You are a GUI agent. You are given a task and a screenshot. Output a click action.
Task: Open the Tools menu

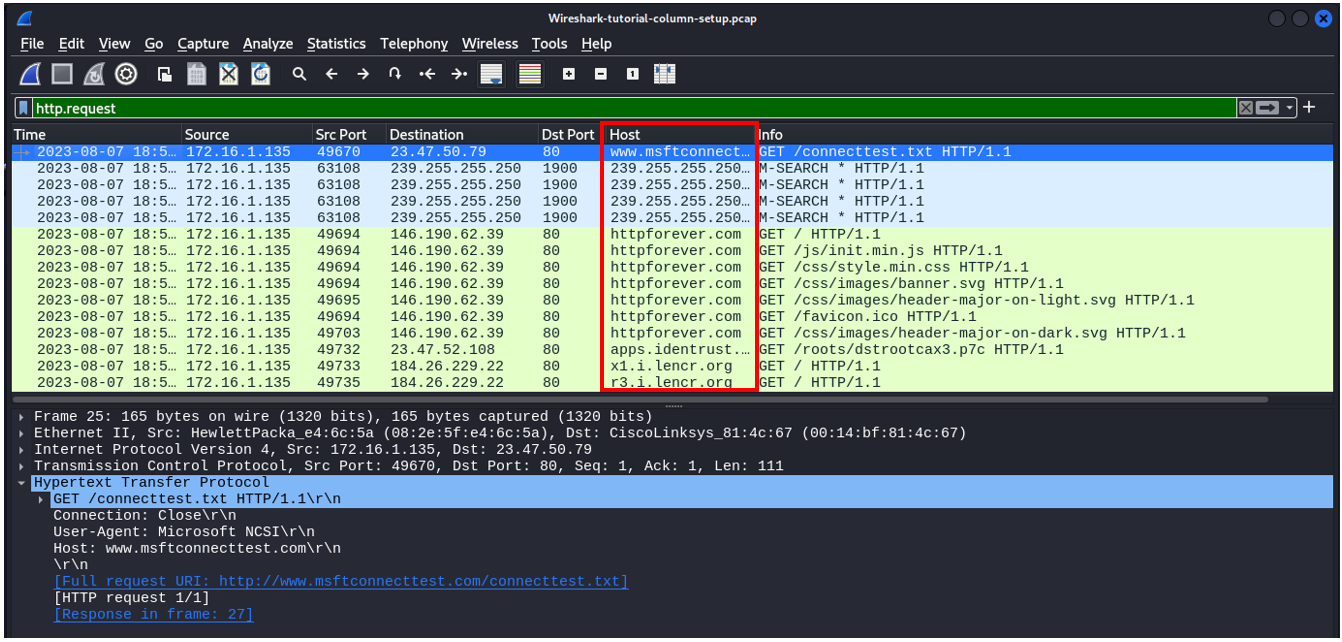549,44
